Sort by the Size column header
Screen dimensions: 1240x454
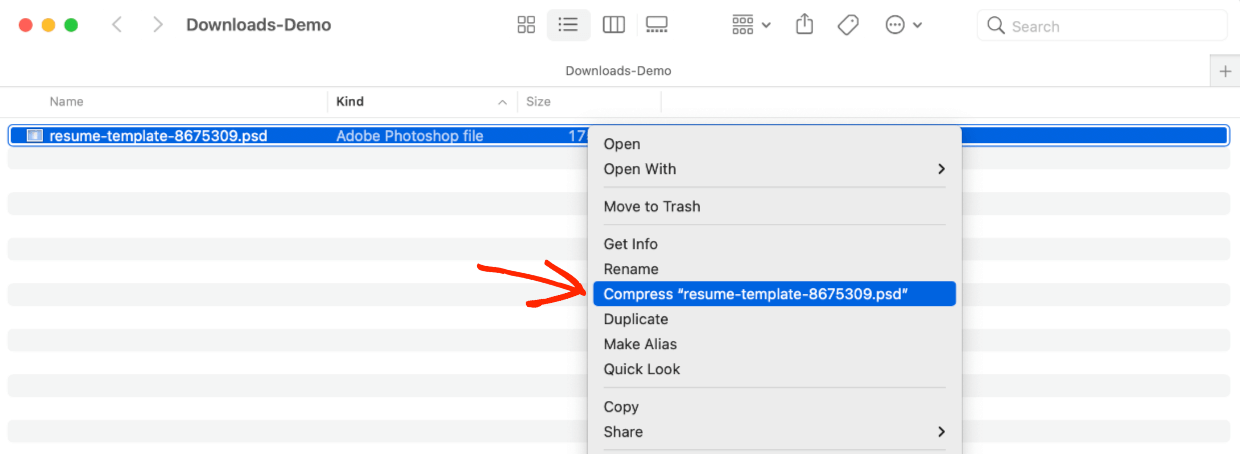click(539, 102)
